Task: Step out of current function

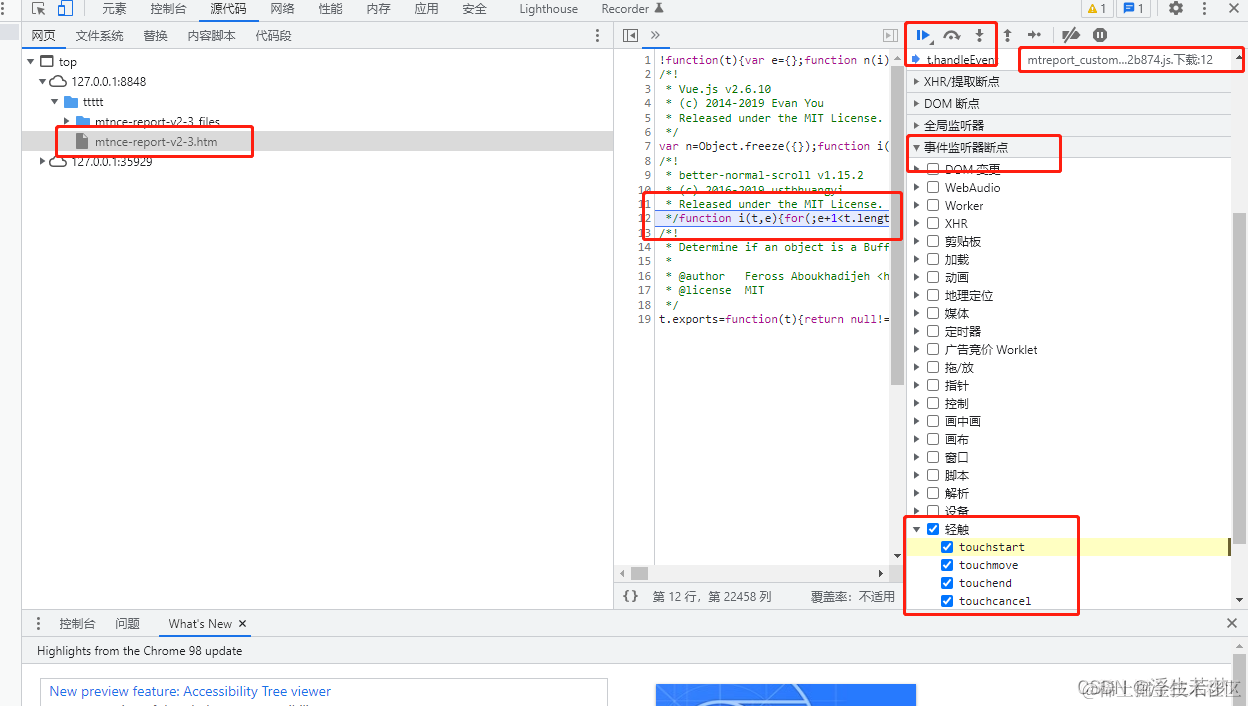Action: pos(1007,35)
